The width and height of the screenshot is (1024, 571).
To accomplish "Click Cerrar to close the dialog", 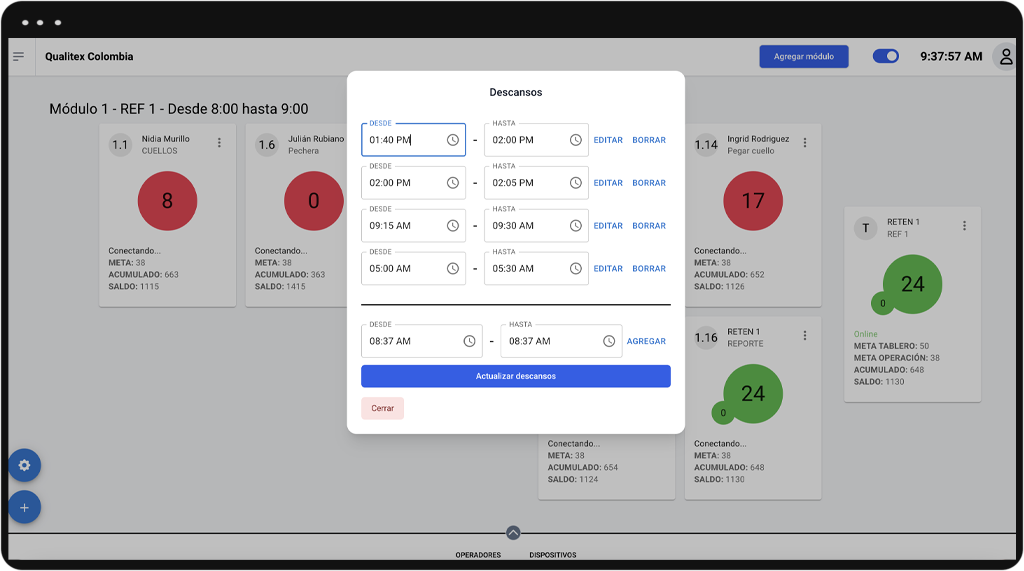I will point(382,408).
